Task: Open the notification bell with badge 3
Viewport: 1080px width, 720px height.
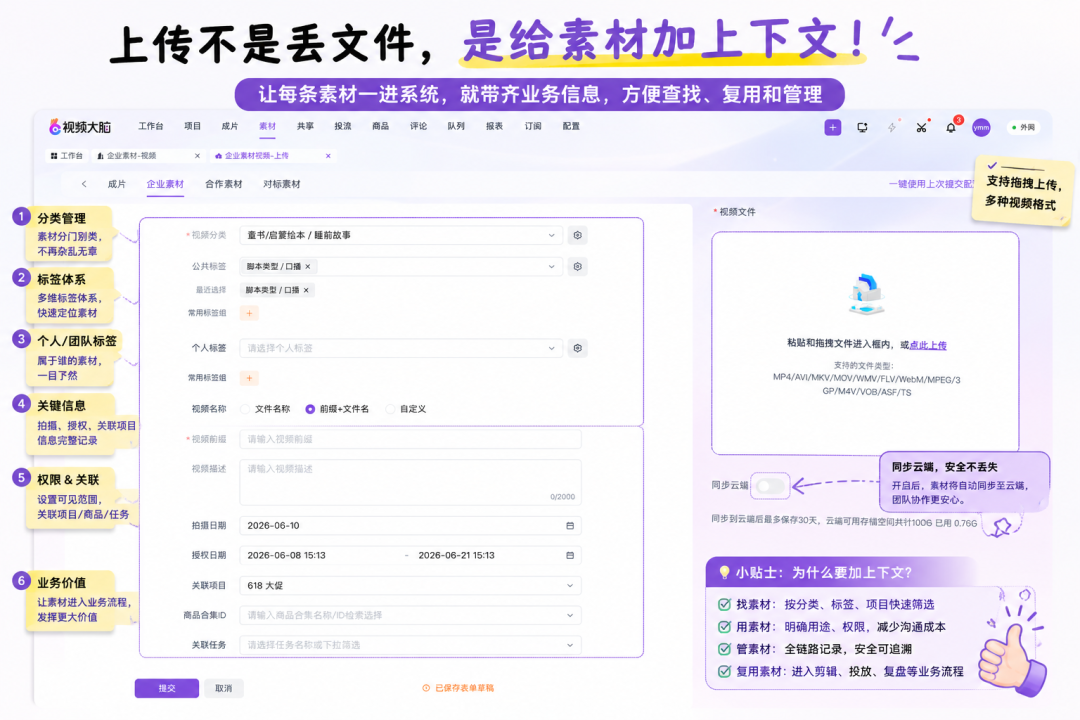Action: point(951,127)
